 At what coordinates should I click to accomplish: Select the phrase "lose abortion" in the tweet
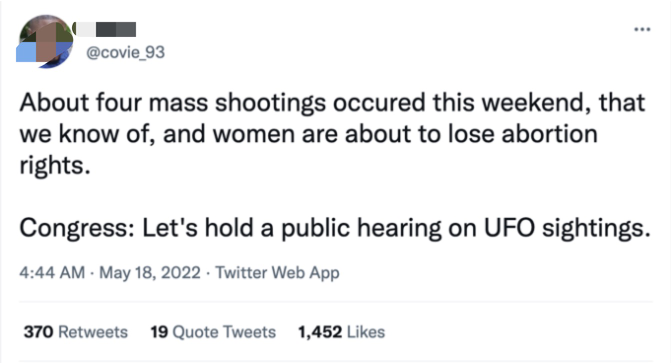[x=523, y=134]
